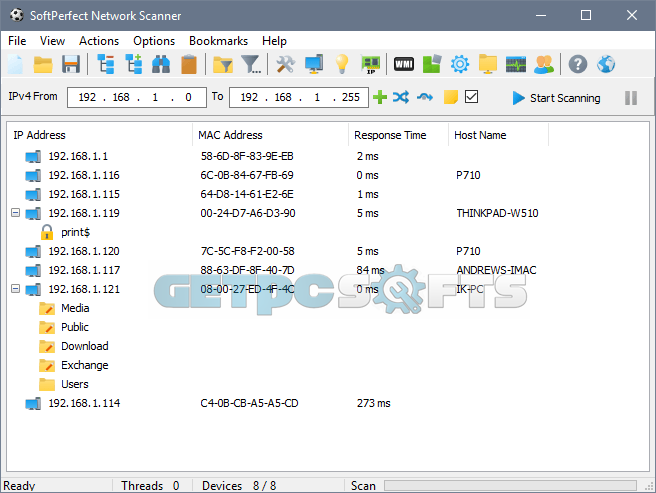Screen dimensions: 656x493
Task: Click the New file toolbar icon
Action: coord(15,64)
